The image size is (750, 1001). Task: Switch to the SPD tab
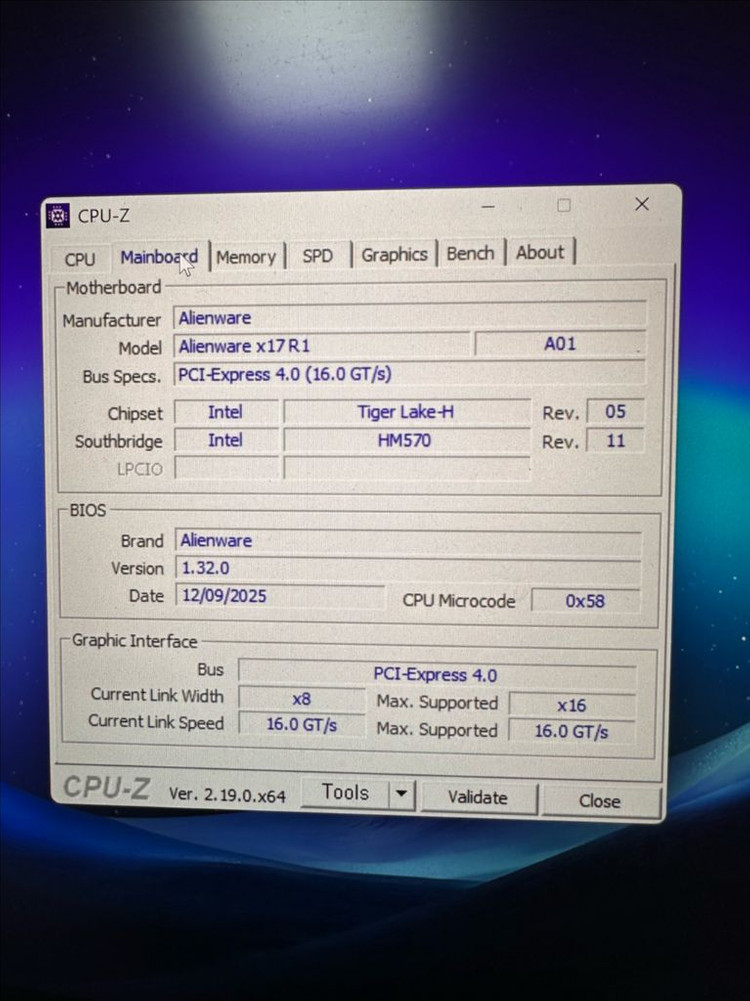[x=318, y=255]
